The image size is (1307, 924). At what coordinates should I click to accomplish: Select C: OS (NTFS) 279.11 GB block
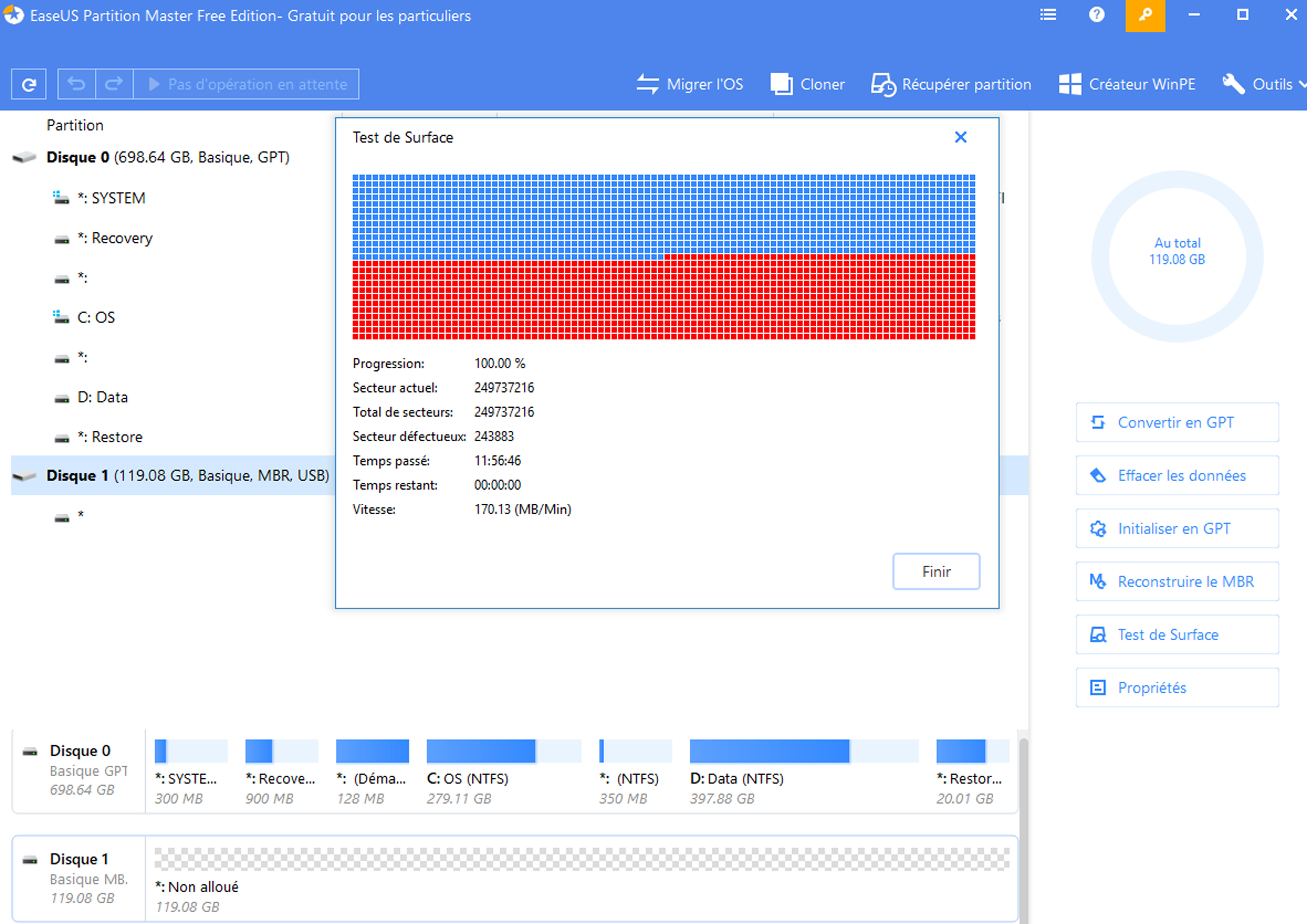coord(504,772)
